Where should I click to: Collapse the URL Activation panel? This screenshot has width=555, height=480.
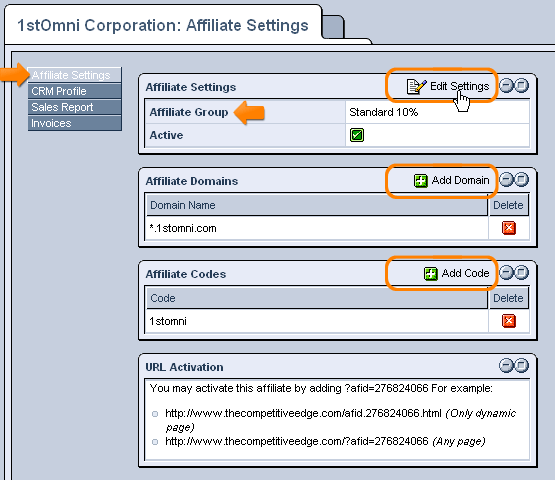pos(506,365)
